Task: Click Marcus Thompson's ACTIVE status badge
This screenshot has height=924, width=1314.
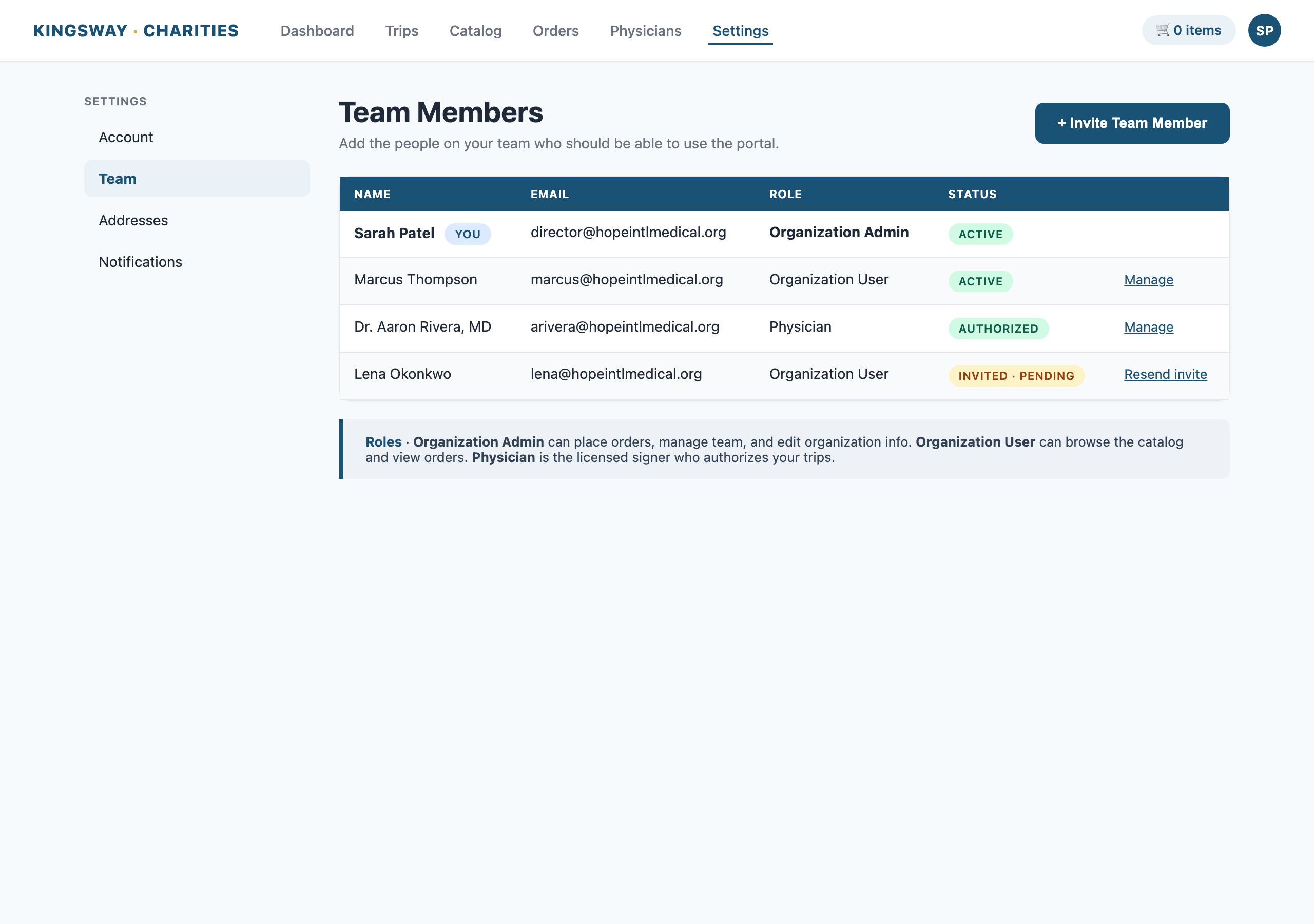Action: point(980,282)
